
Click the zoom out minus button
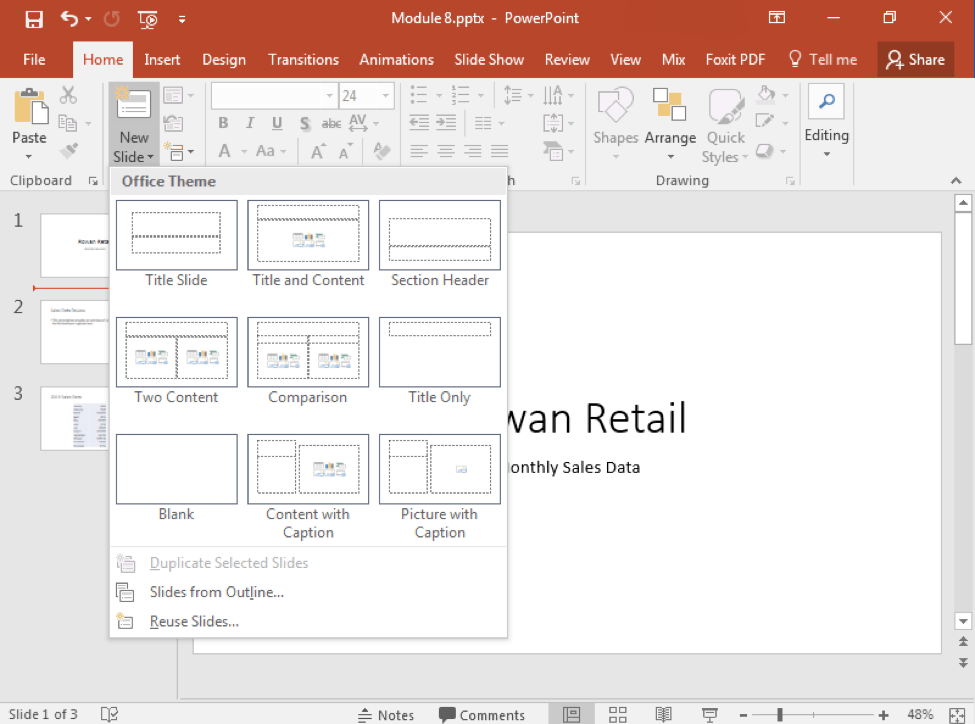click(x=743, y=715)
